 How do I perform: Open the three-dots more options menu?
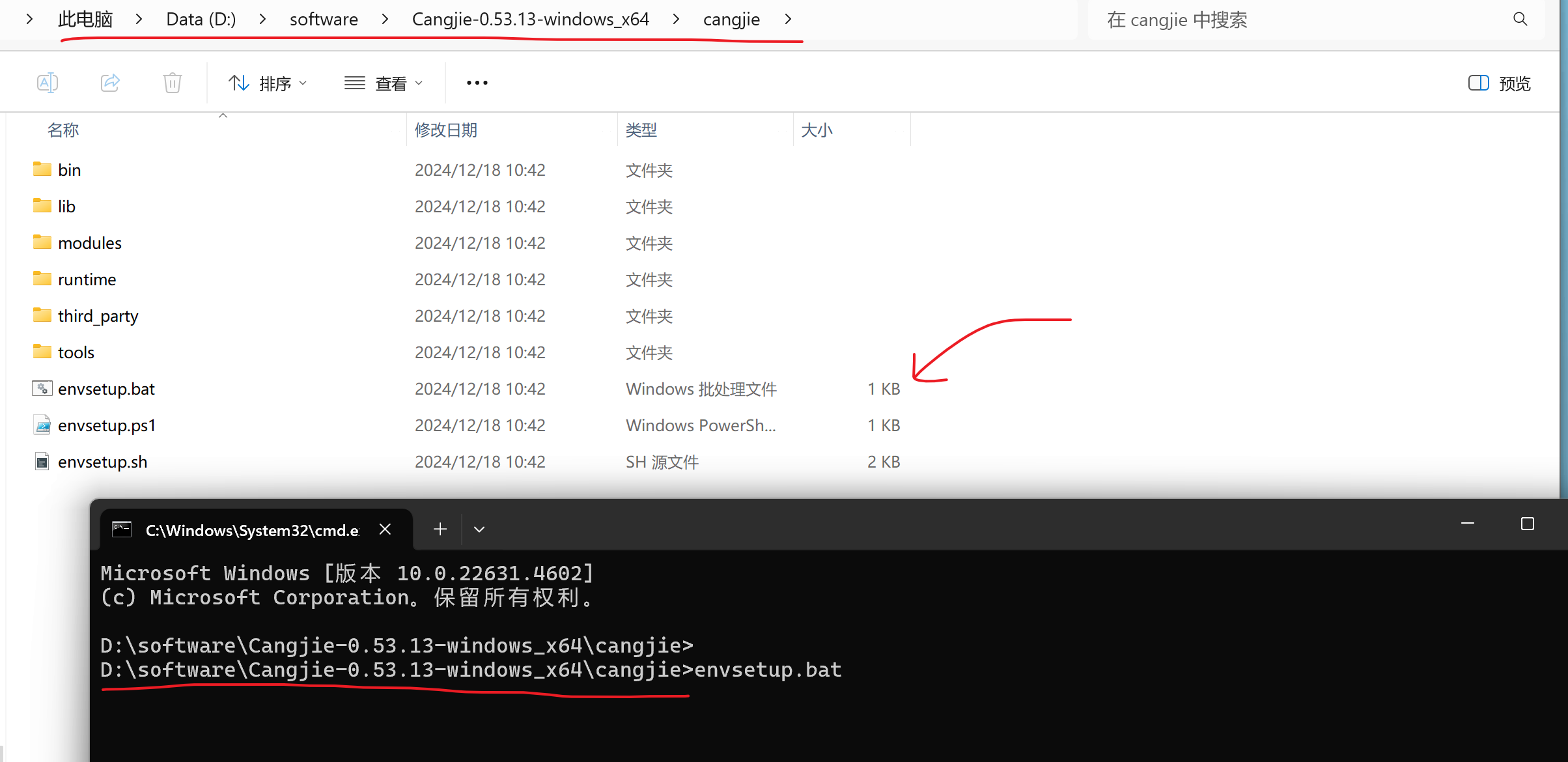click(x=477, y=83)
